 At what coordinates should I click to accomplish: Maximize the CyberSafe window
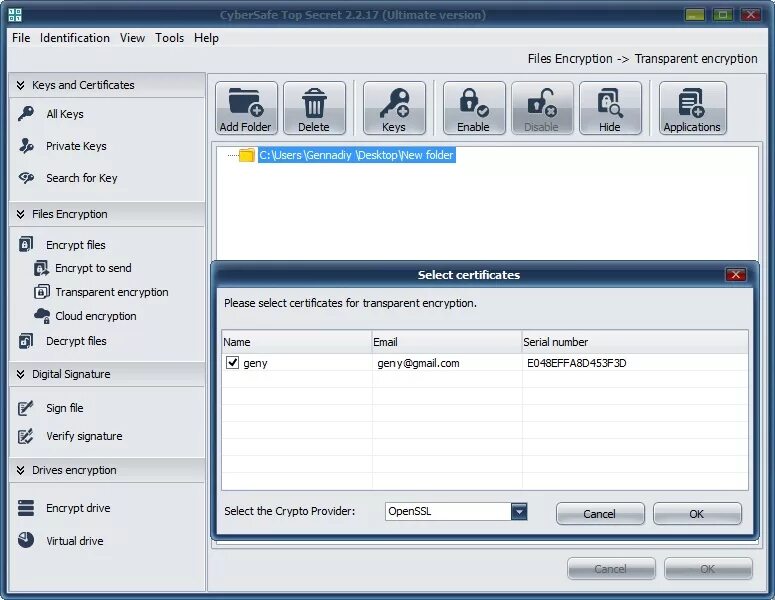pos(723,15)
